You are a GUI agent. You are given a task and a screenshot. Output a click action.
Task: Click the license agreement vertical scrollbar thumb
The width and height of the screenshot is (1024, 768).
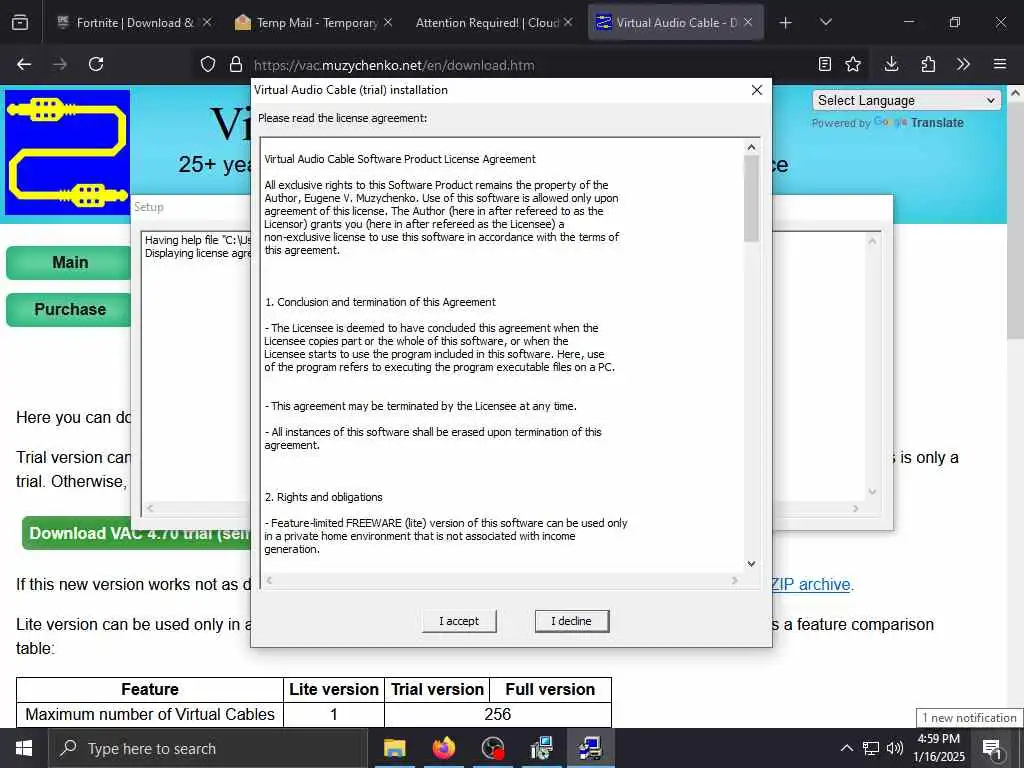[x=751, y=199]
